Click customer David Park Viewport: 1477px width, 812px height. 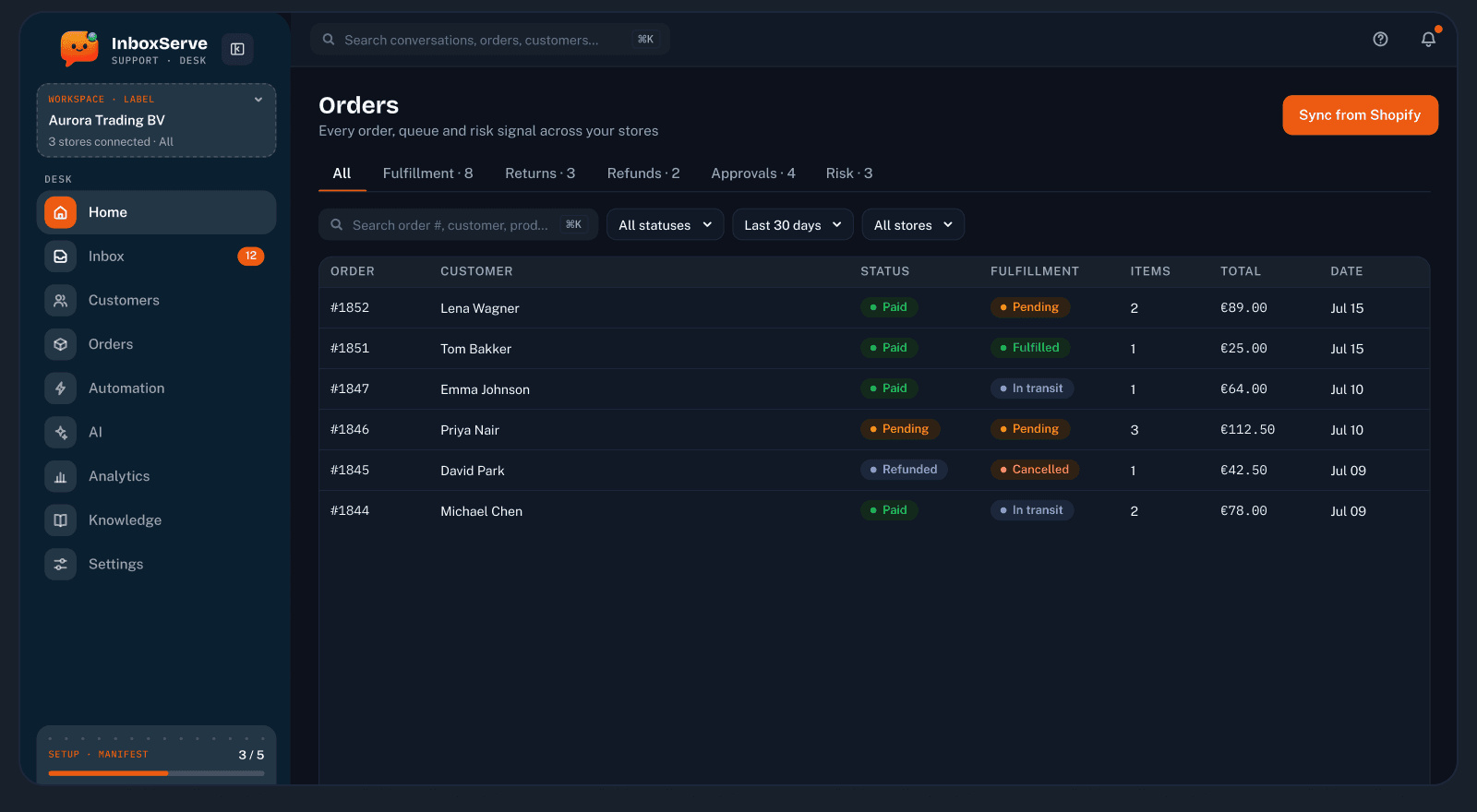pyautogui.click(x=473, y=471)
